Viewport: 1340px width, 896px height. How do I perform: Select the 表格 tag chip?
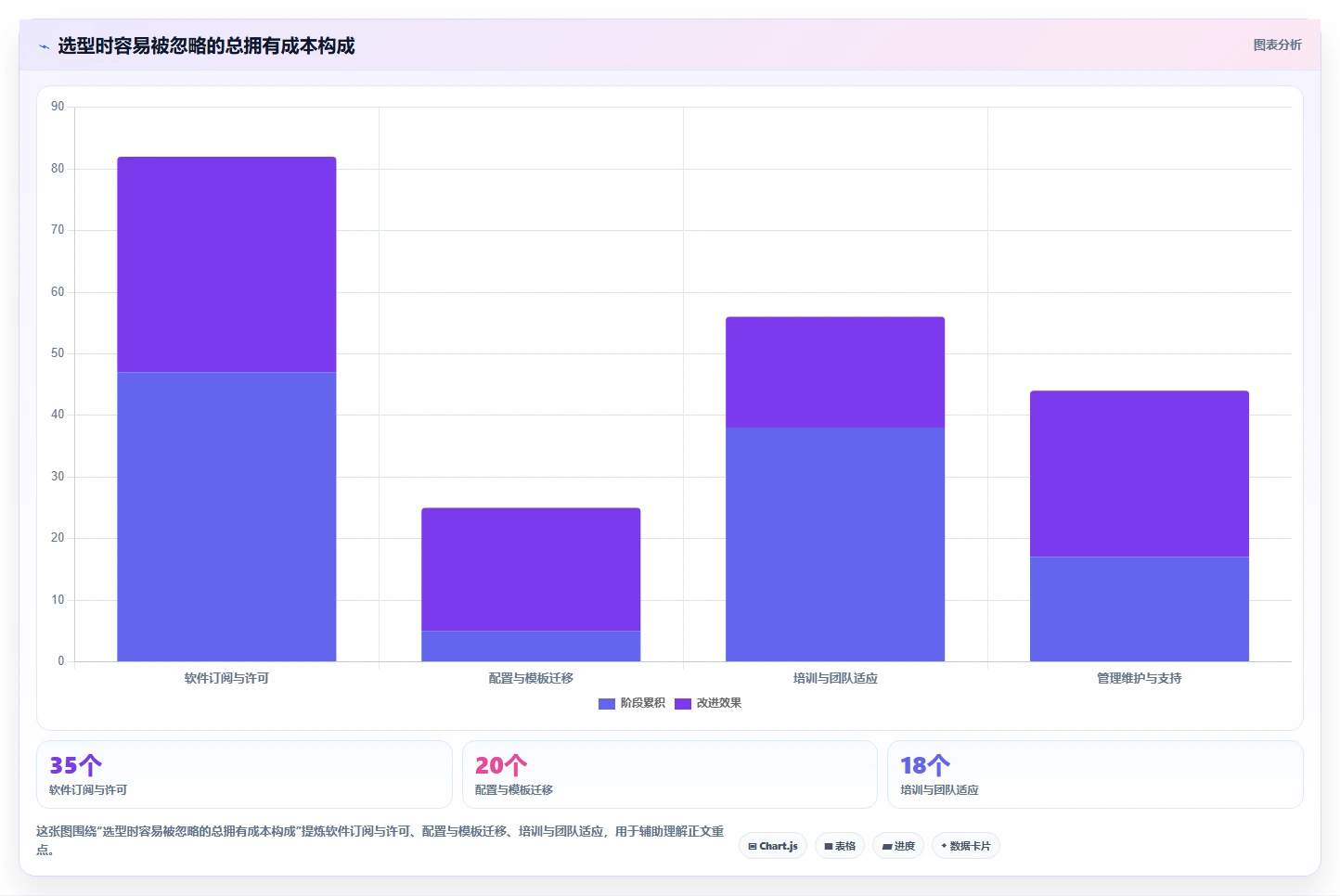[840, 846]
